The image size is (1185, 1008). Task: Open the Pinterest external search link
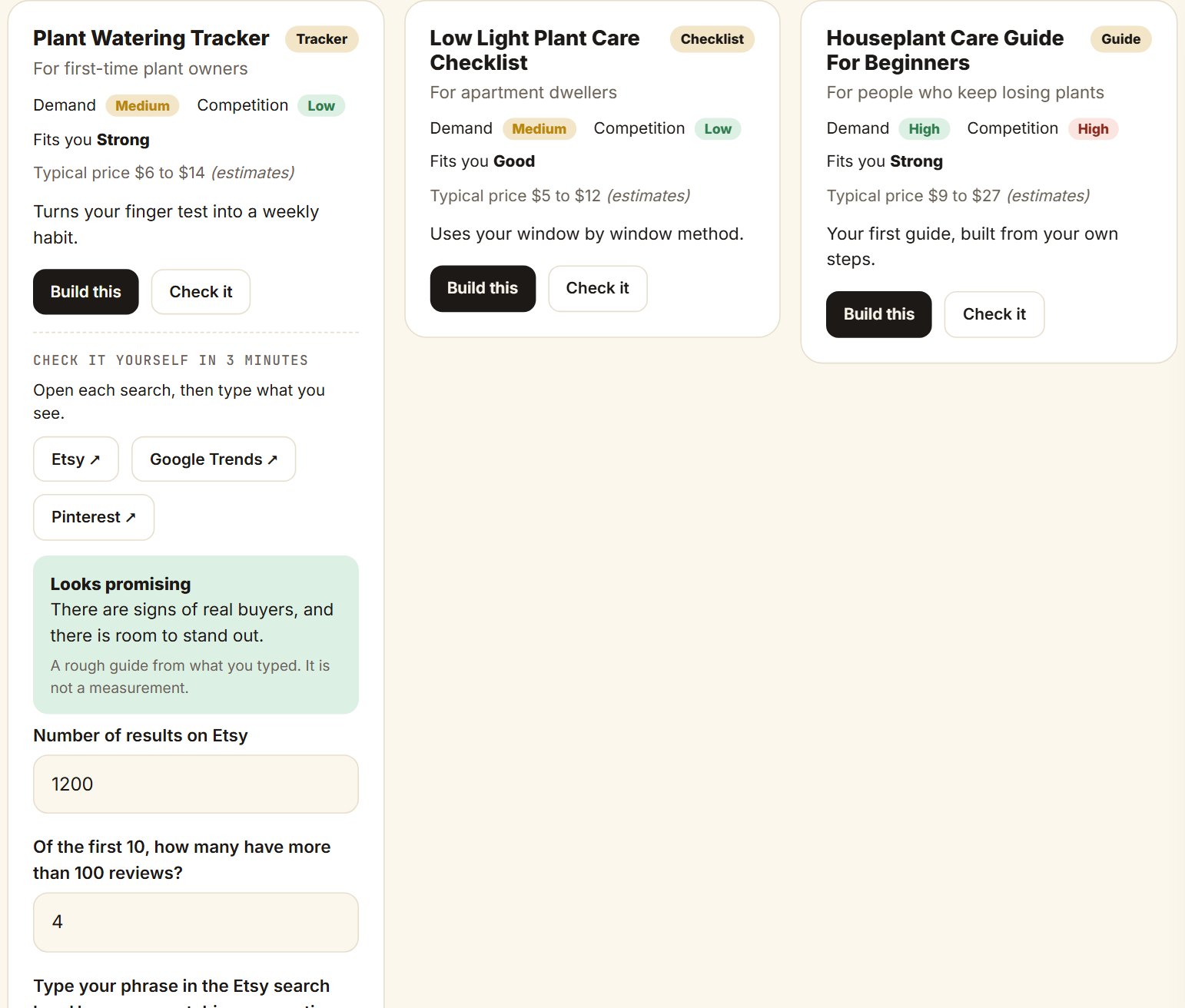pyautogui.click(x=94, y=517)
